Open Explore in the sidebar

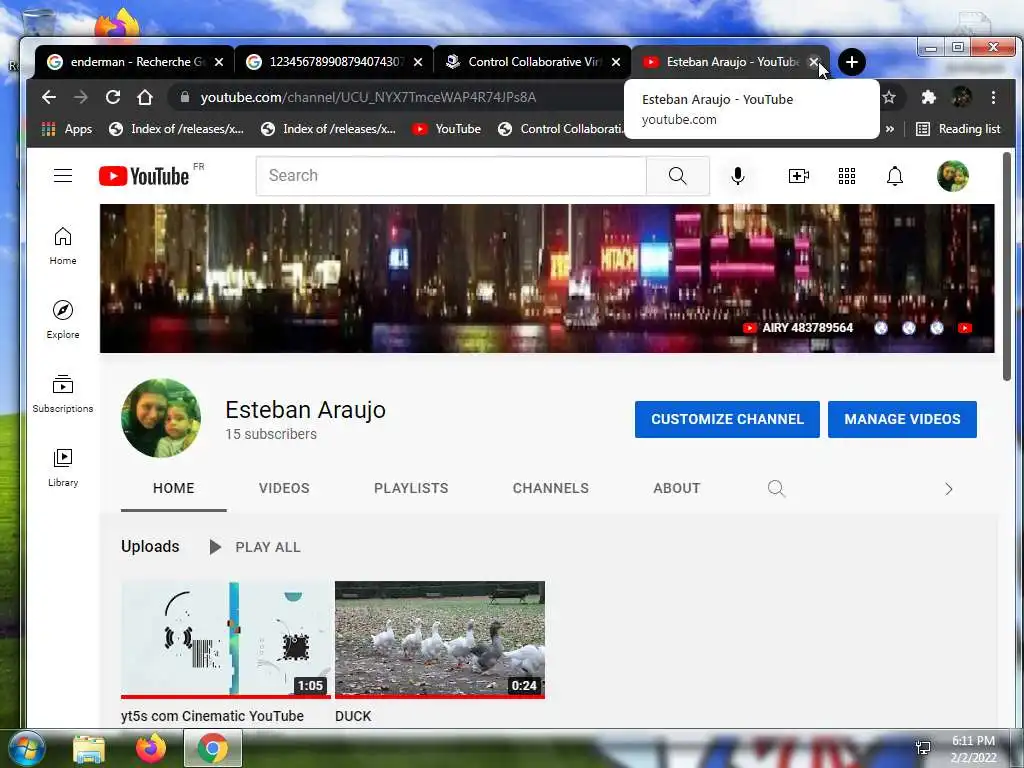tap(63, 320)
